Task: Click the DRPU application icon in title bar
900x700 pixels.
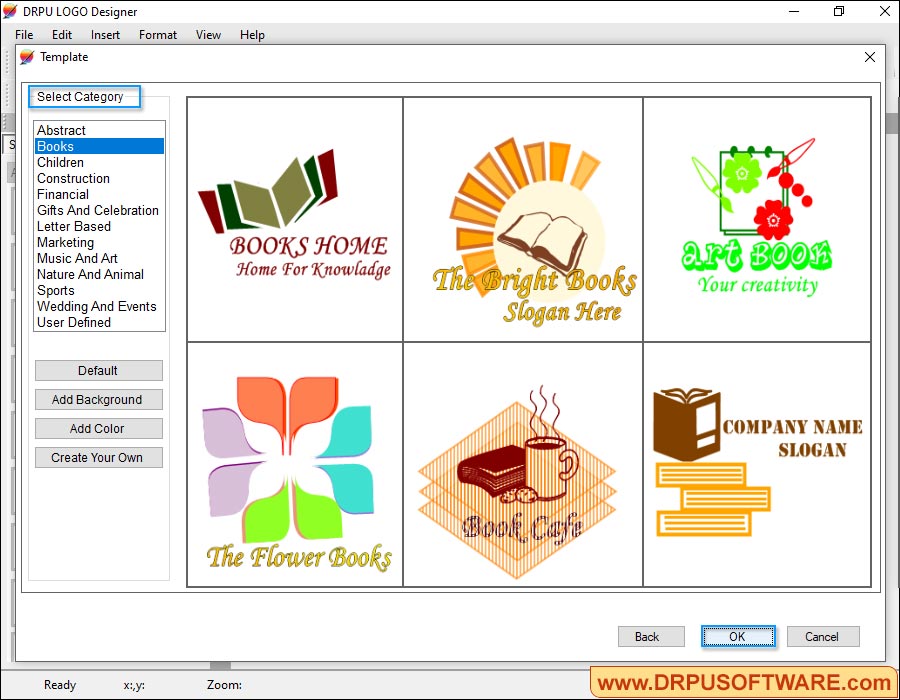Action: click(x=11, y=11)
